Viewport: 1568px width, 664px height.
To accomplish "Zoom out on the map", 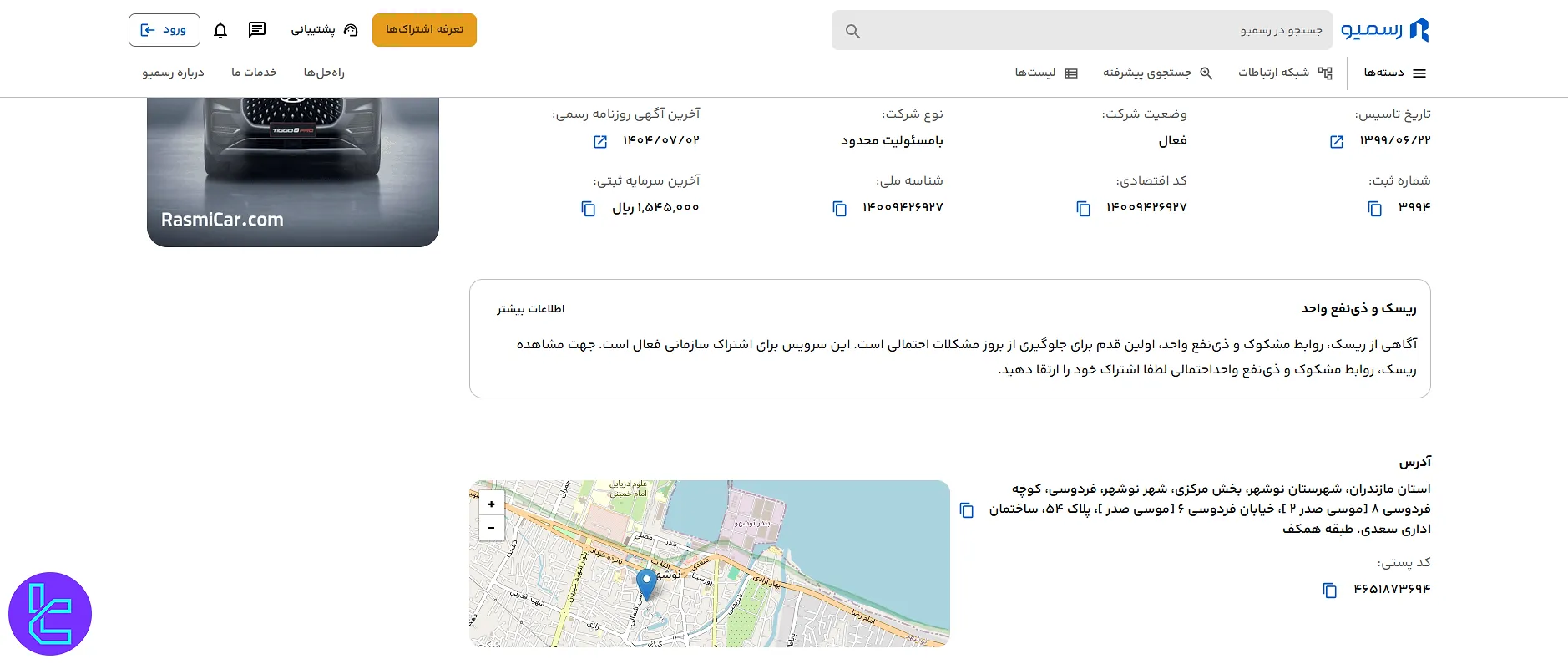I will [x=491, y=528].
